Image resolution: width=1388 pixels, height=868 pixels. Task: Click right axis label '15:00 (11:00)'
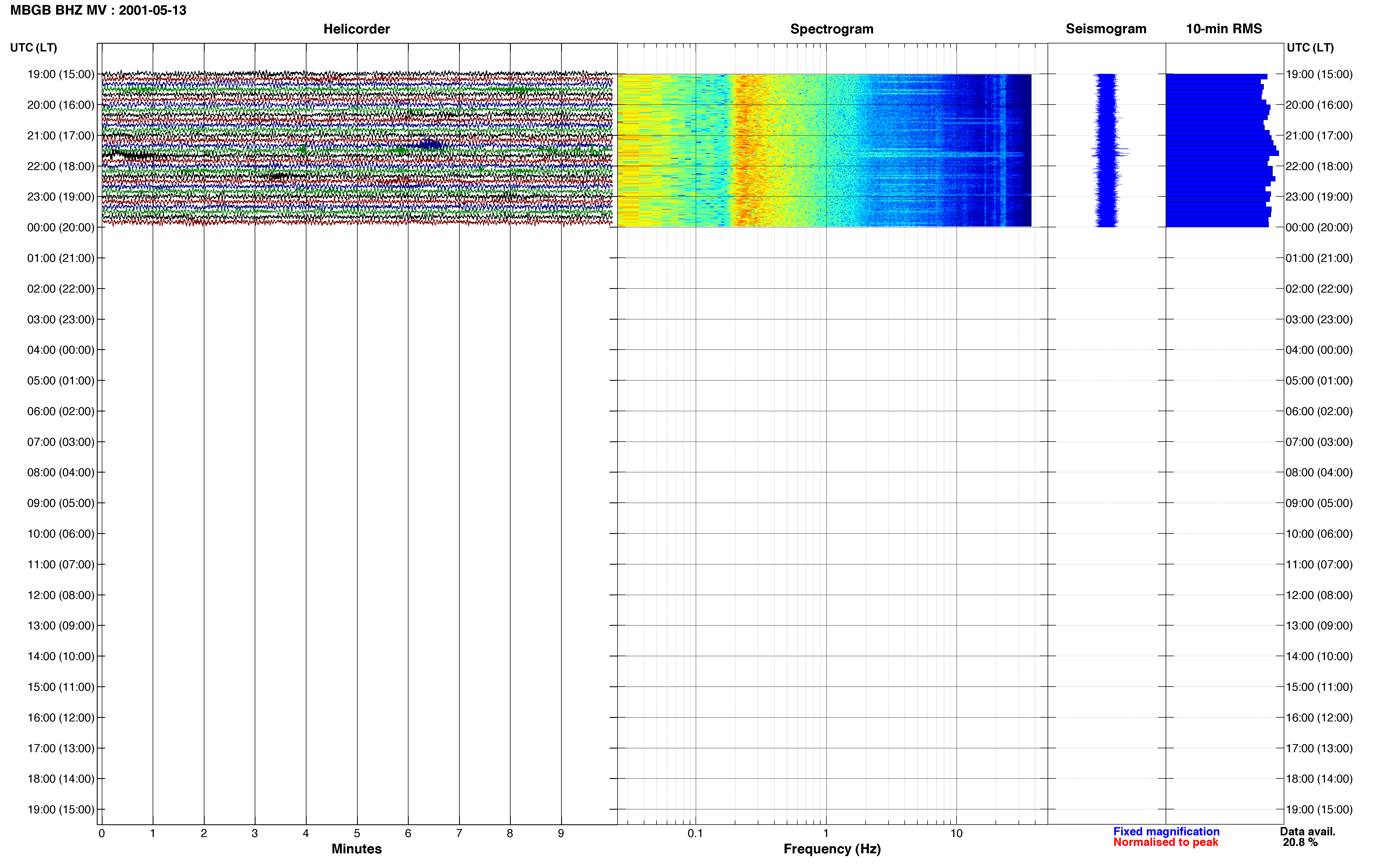[x=1319, y=687]
